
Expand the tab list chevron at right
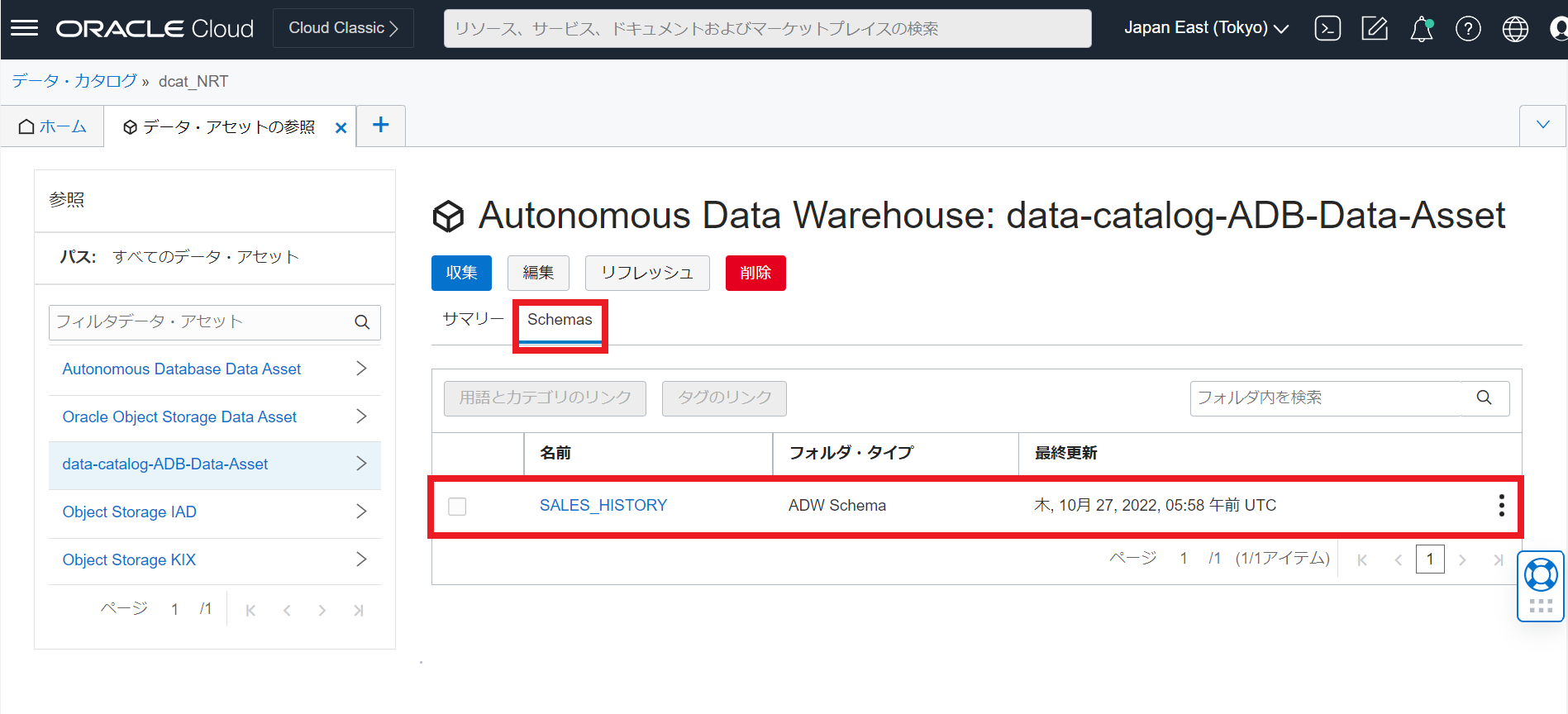click(1542, 126)
